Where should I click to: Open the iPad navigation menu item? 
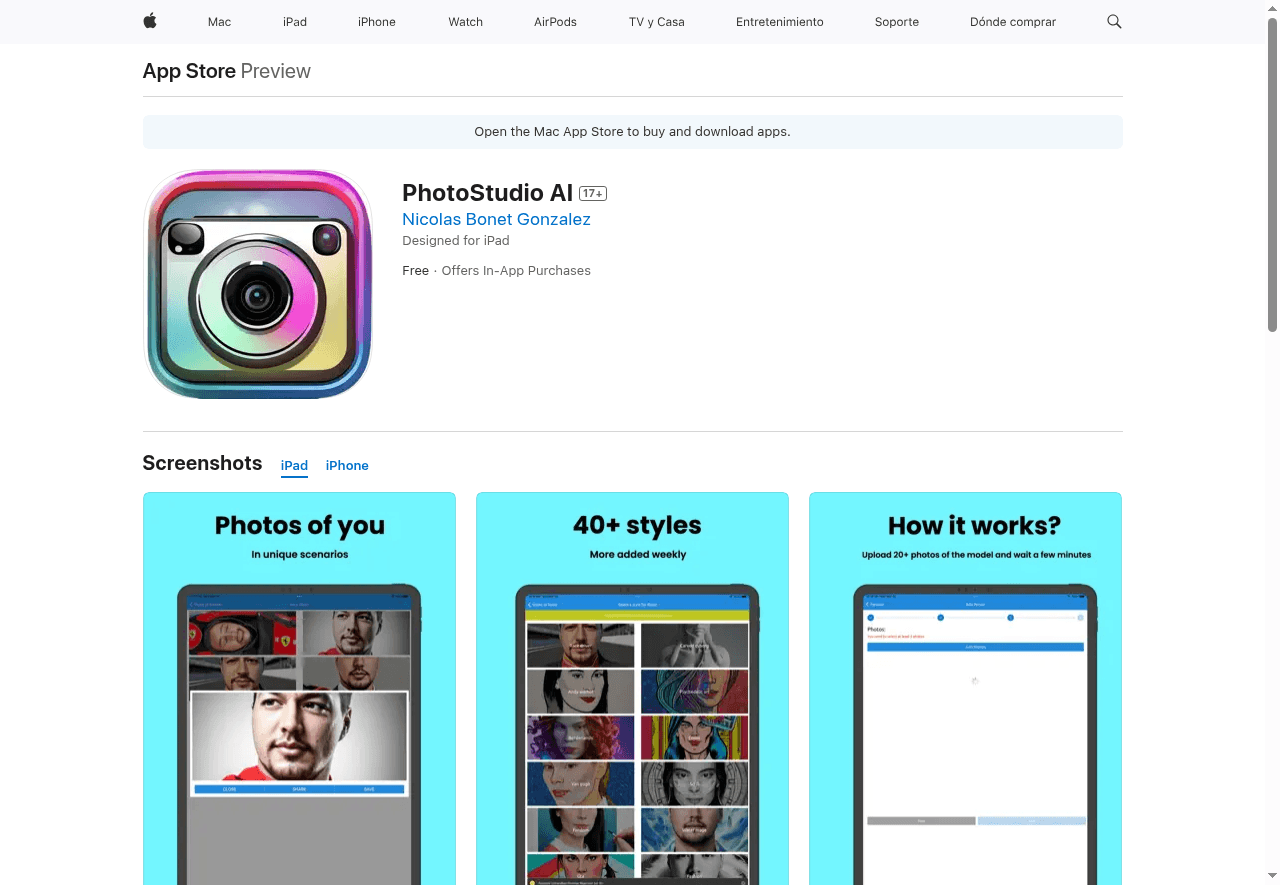[x=295, y=21]
